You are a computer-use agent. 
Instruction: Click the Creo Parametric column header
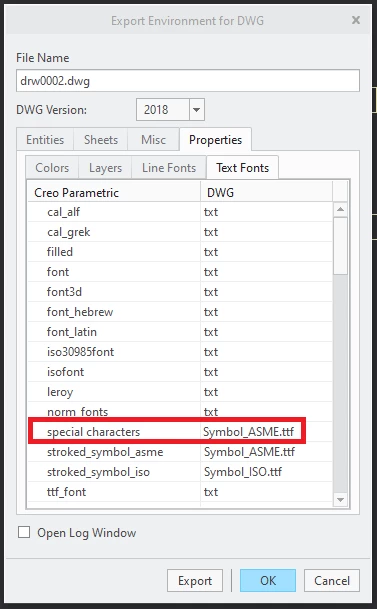(x=114, y=192)
